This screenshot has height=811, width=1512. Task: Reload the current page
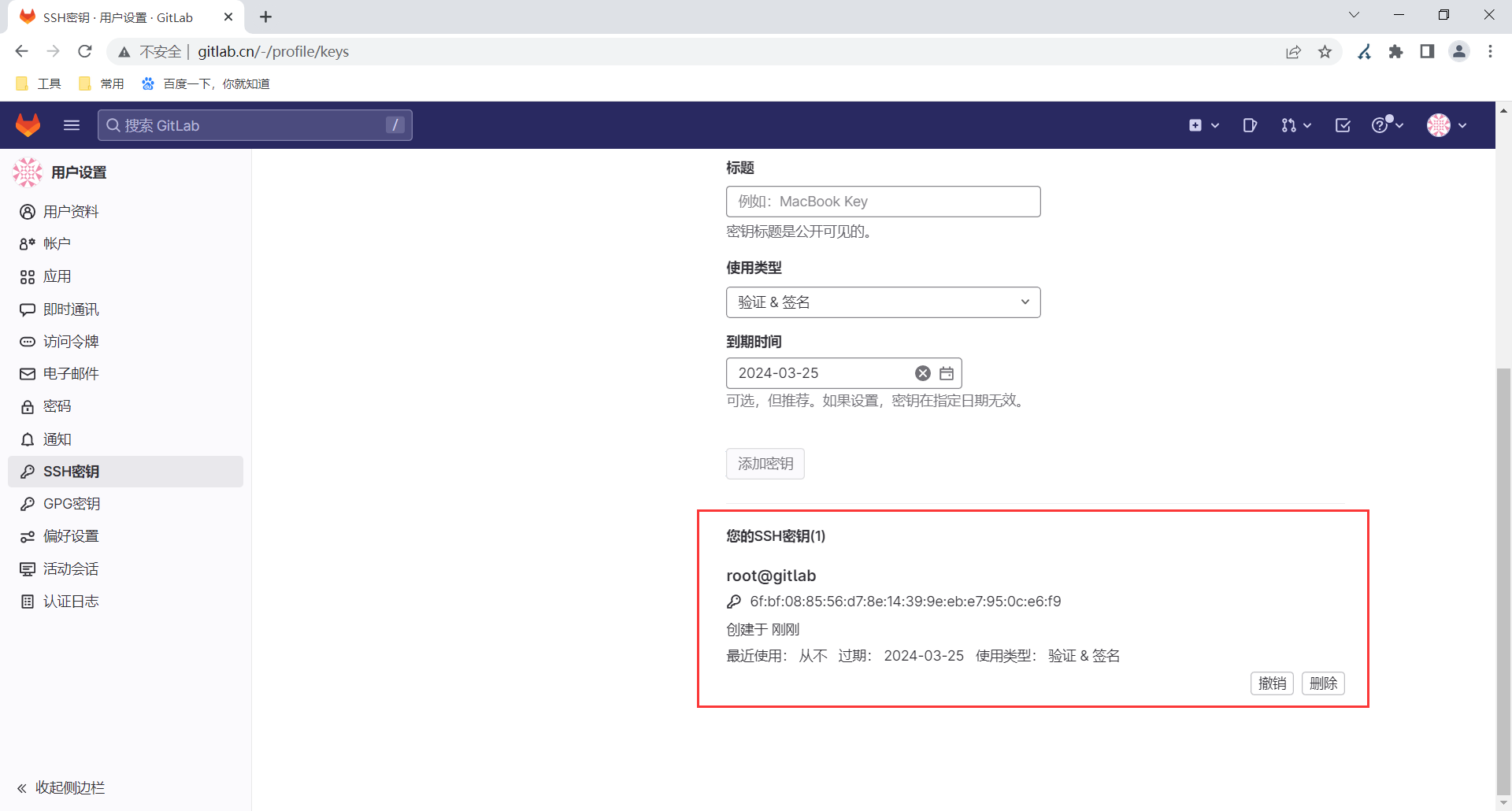click(85, 52)
